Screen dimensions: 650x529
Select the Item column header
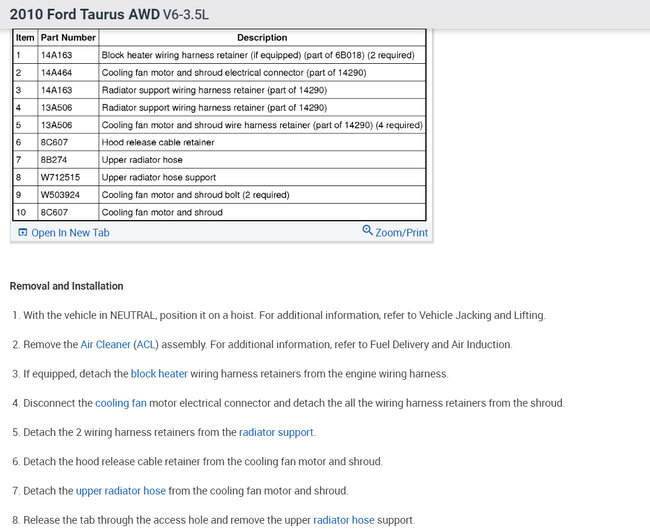tap(25, 38)
